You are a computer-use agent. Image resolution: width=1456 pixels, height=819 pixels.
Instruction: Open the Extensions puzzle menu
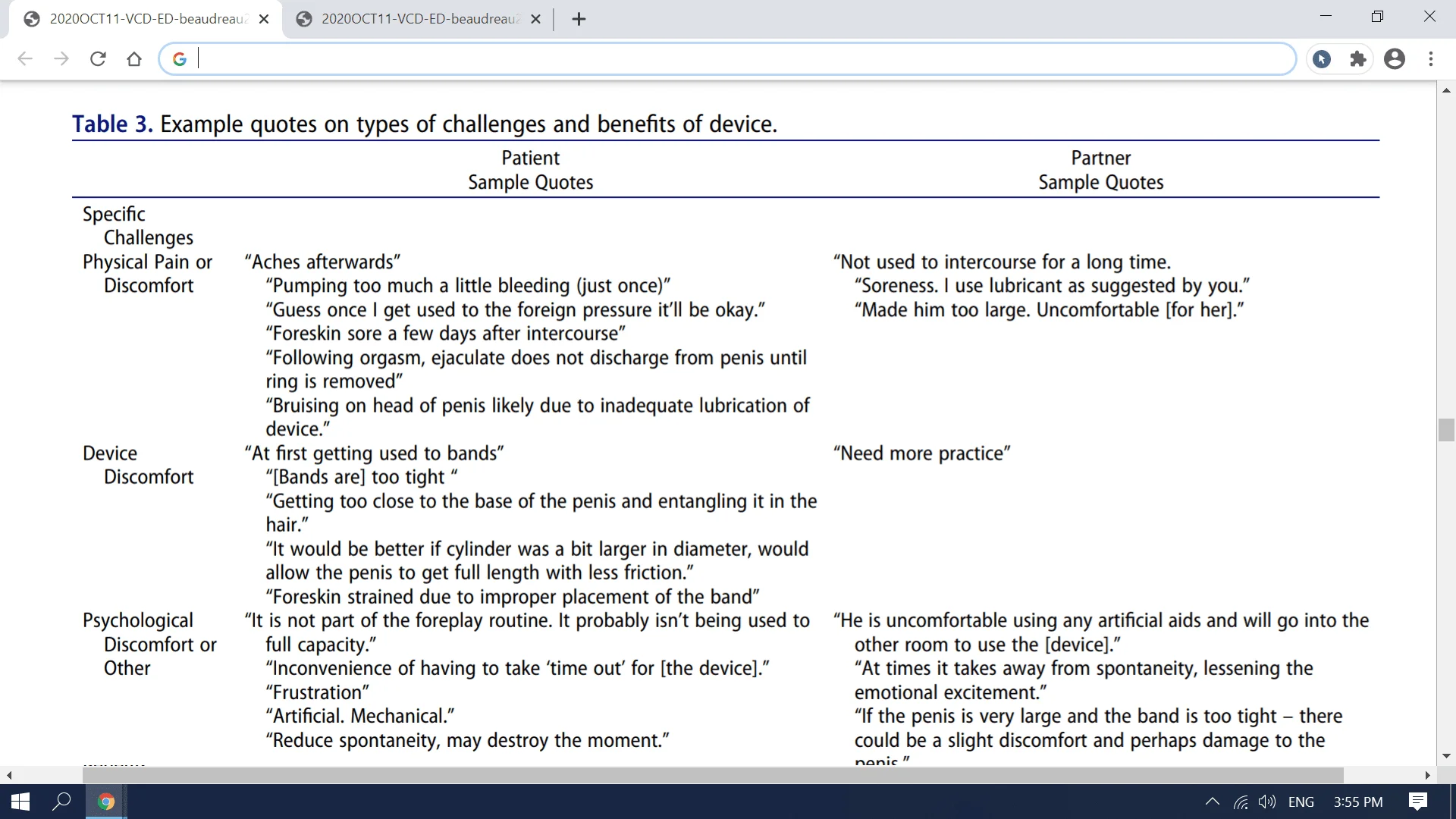1358,59
